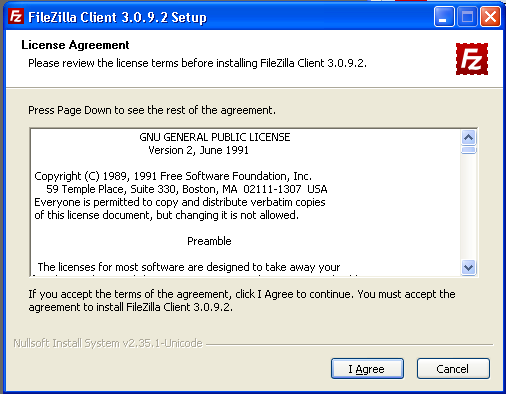Click the FileZilla icon in the title bar
Screen dimensions: 506x394
[16, 16]
